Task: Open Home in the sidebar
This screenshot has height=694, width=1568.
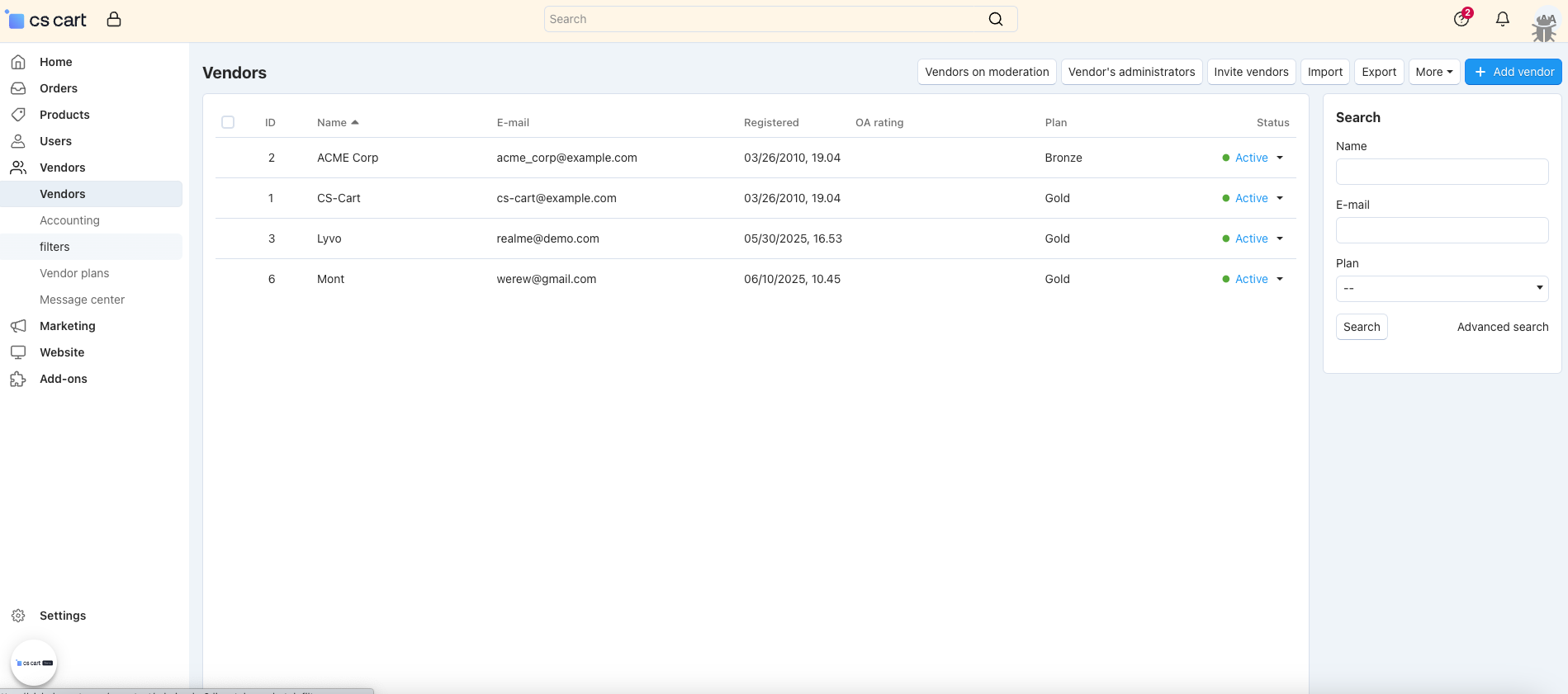Action: (55, 62)
